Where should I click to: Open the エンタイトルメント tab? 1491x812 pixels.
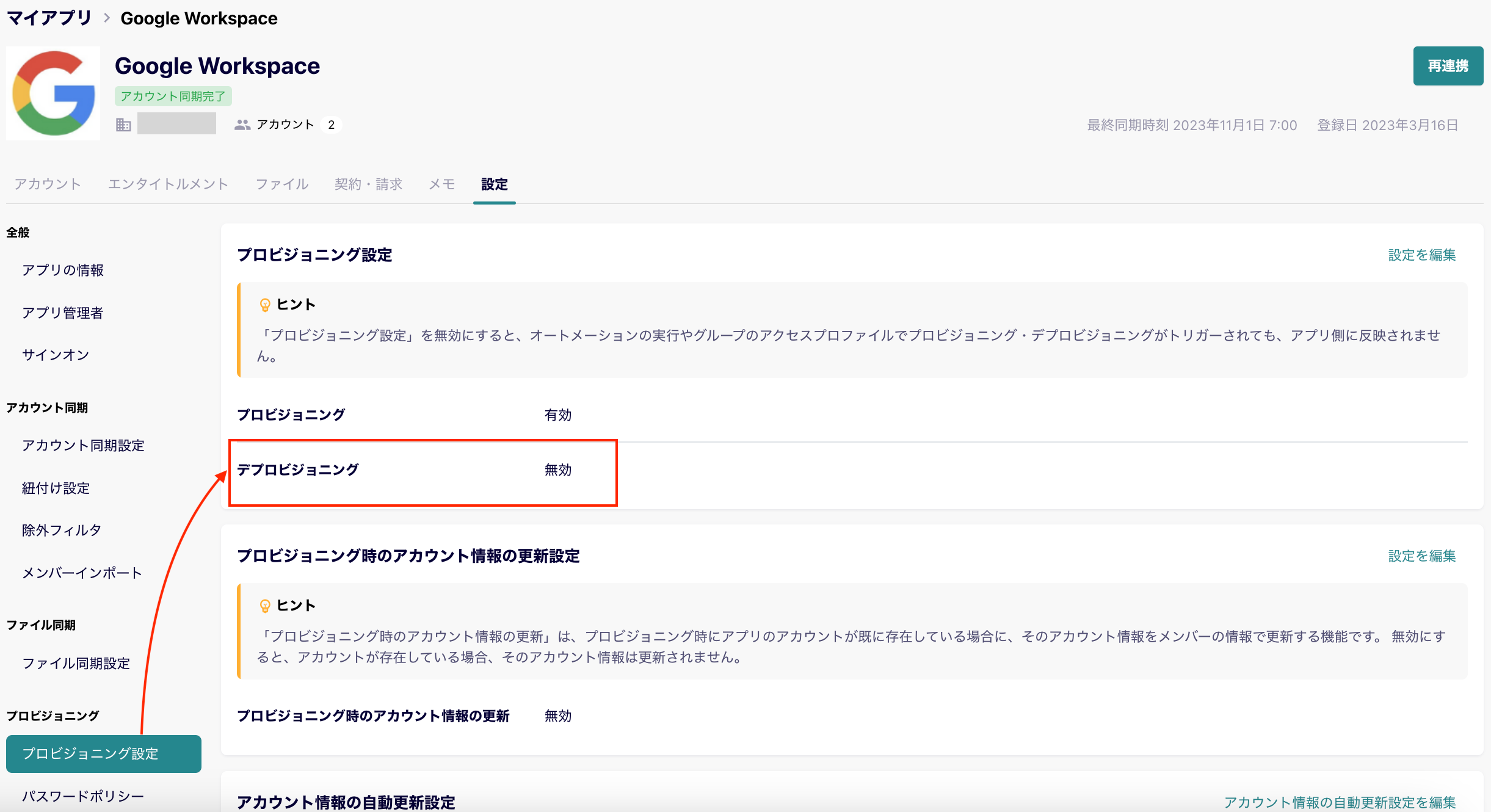168,184
